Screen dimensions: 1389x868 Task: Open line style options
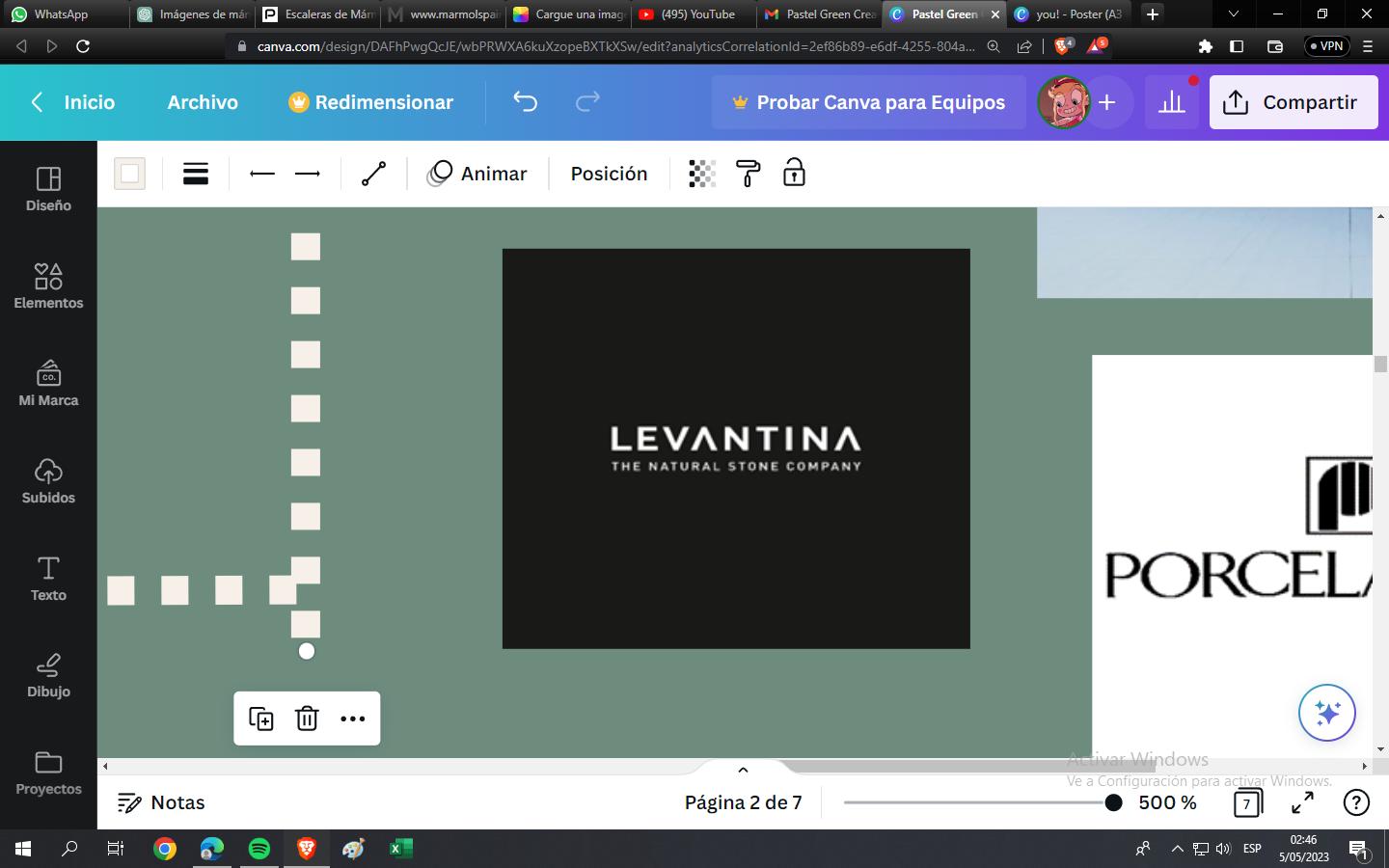click(x=196, y=174)
